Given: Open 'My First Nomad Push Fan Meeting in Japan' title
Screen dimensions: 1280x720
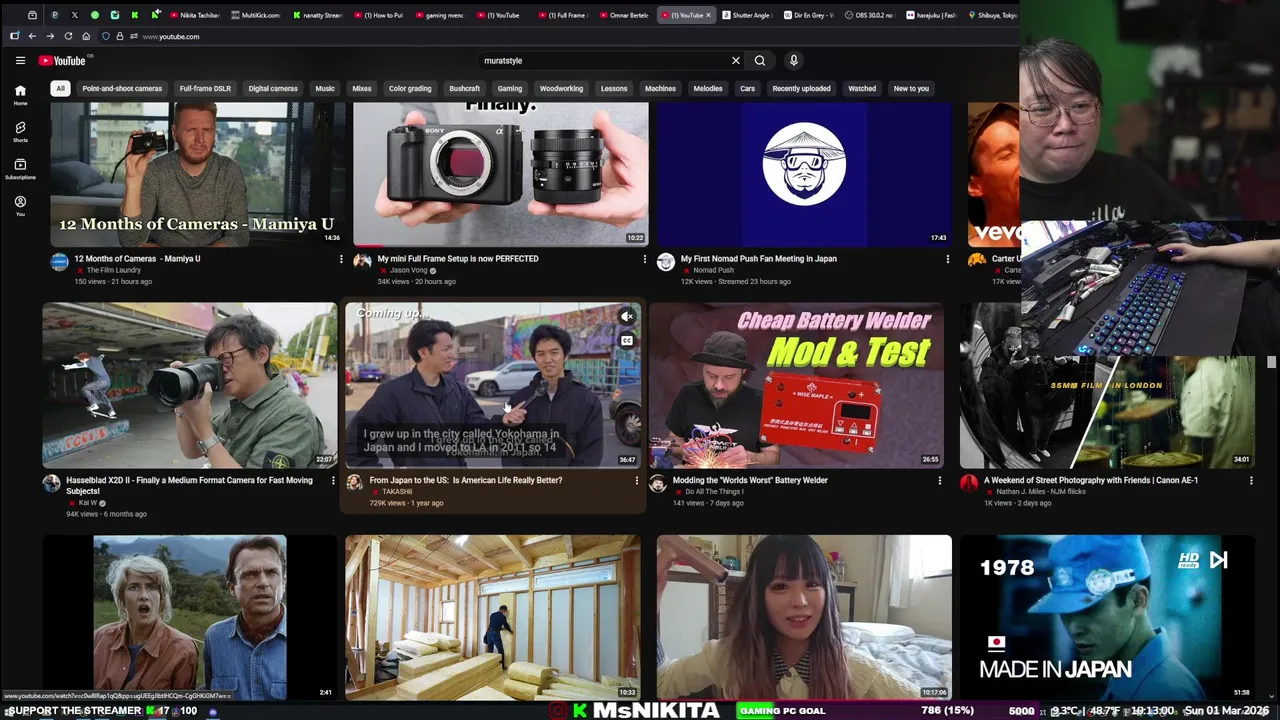Looking at the screenshot, I should (x=758, y=259).
